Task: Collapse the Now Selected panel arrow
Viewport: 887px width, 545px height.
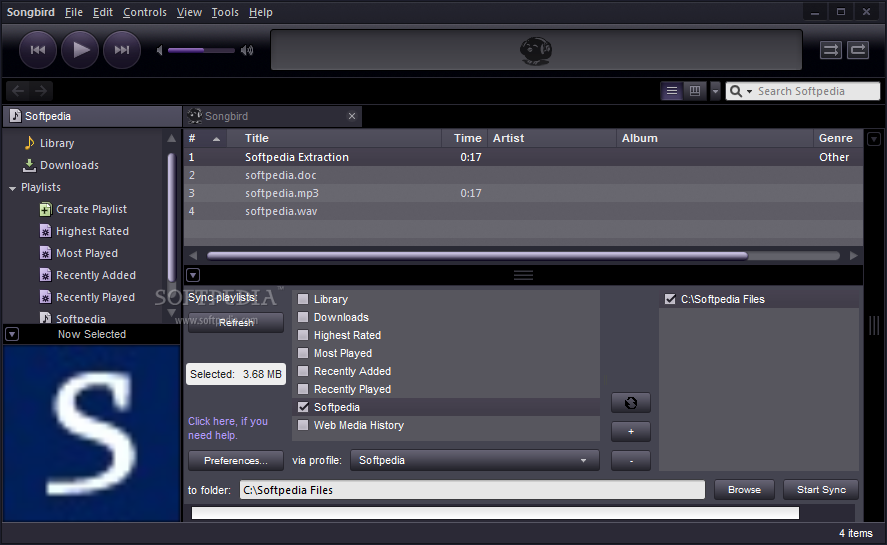Action: pos(12,334)
